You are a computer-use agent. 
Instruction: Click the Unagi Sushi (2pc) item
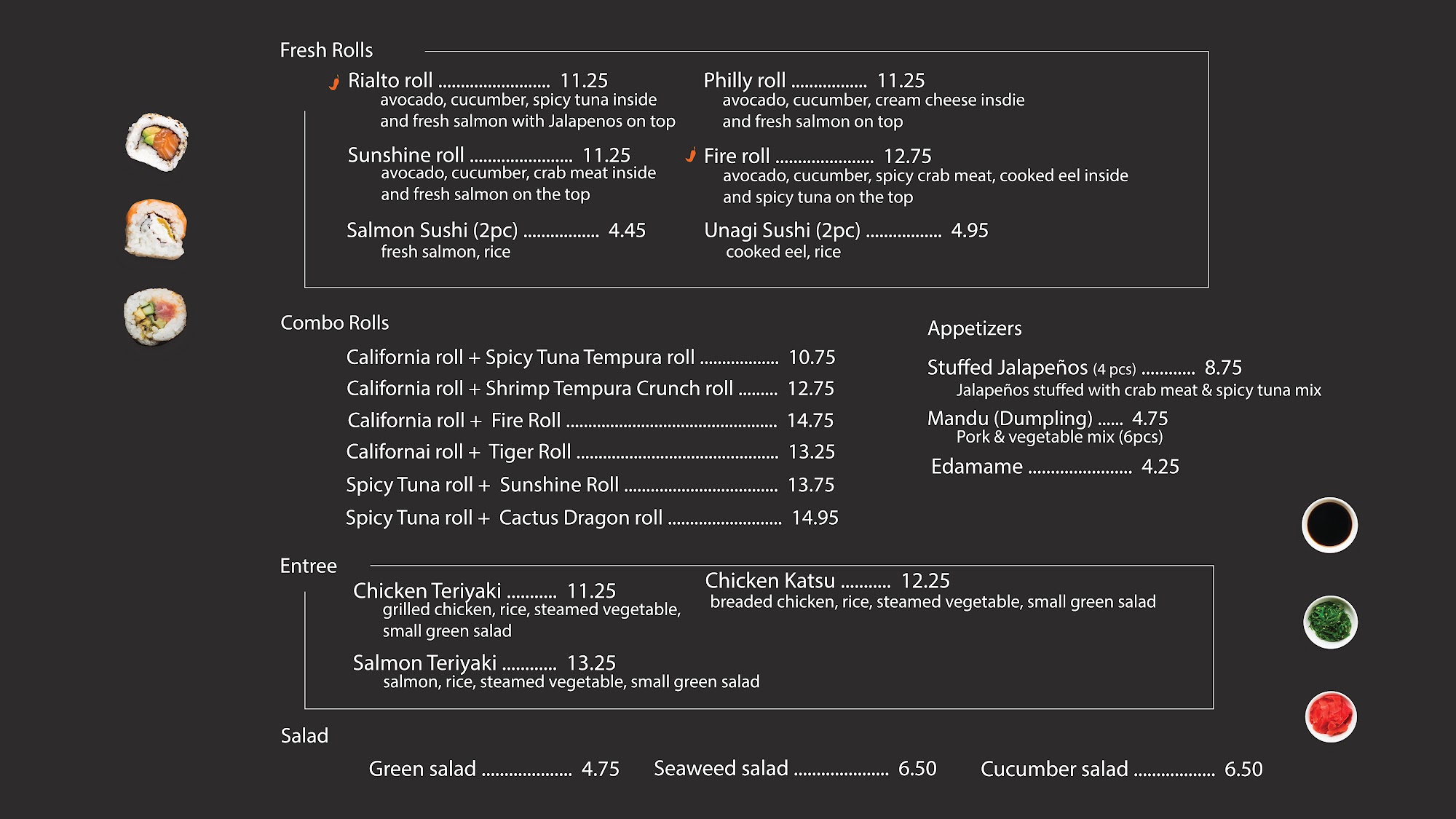tap(782, 230)
